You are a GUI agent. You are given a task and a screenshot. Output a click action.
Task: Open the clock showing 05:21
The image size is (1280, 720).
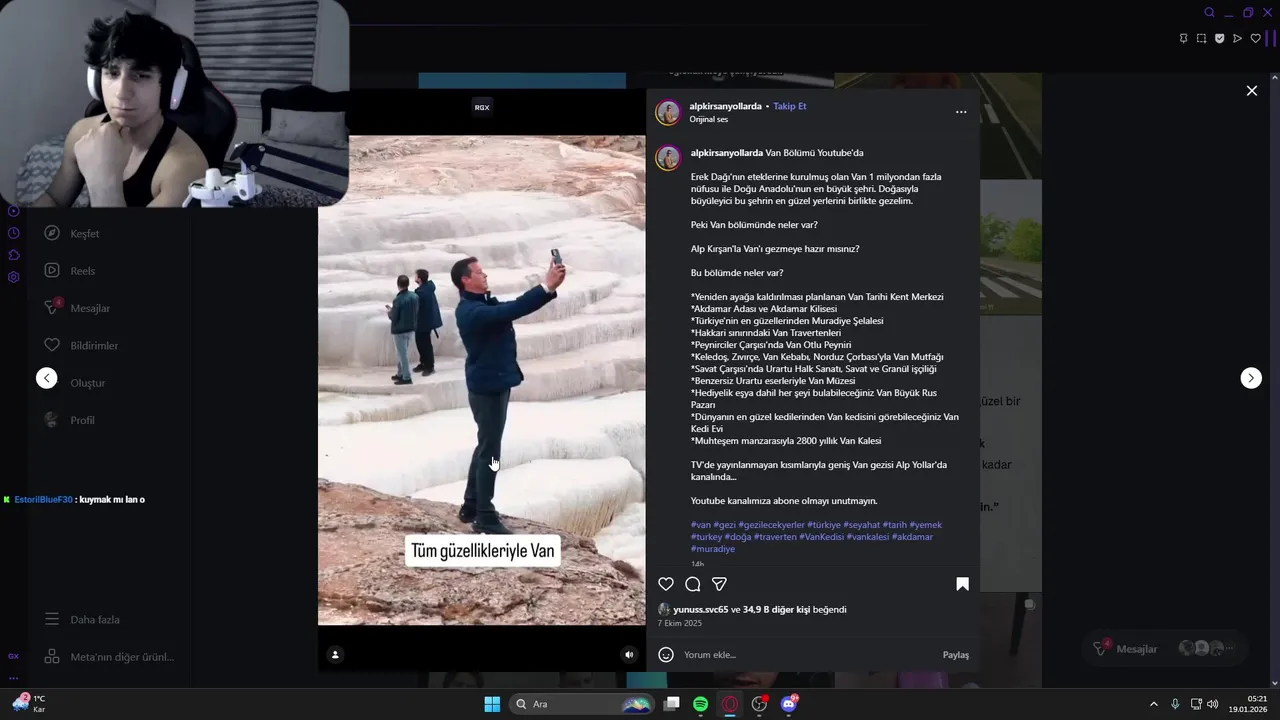[x=1249, y=704]
